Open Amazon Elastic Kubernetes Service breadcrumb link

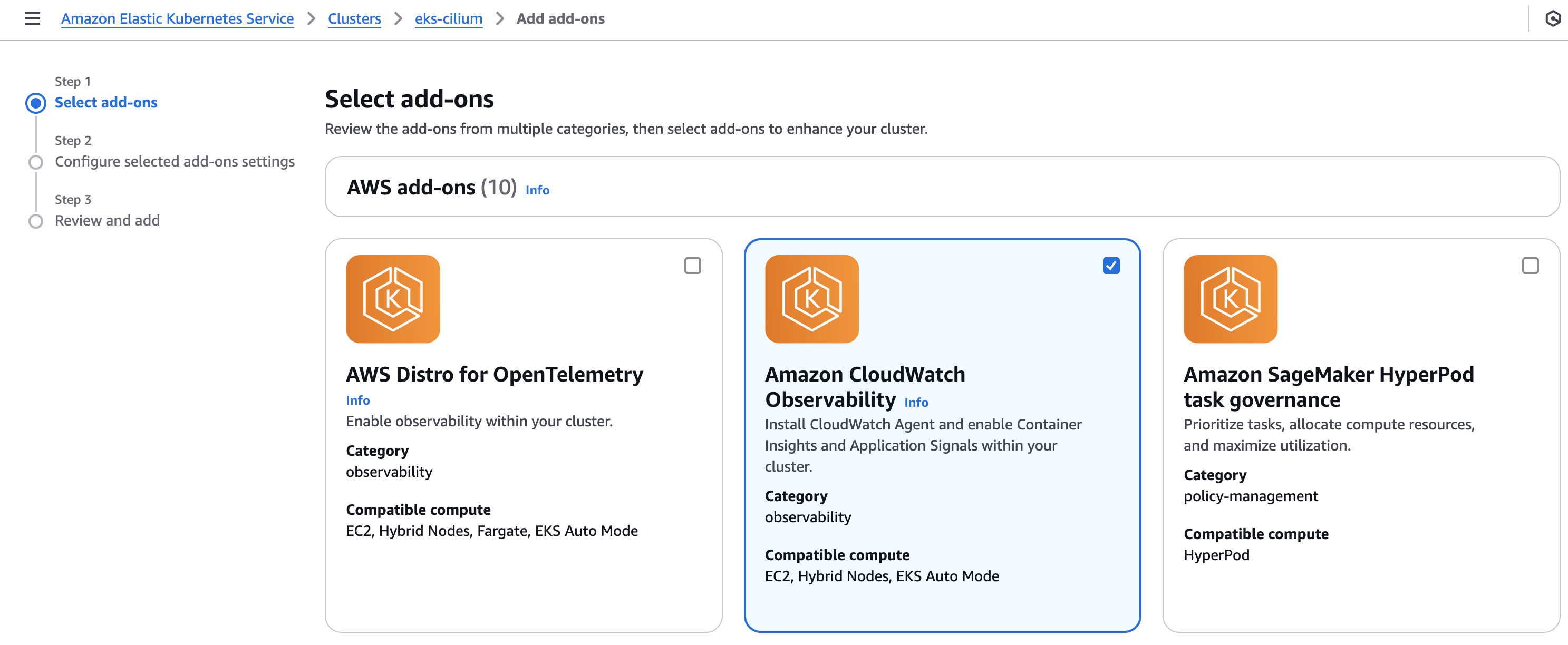(x=177, y=19)
